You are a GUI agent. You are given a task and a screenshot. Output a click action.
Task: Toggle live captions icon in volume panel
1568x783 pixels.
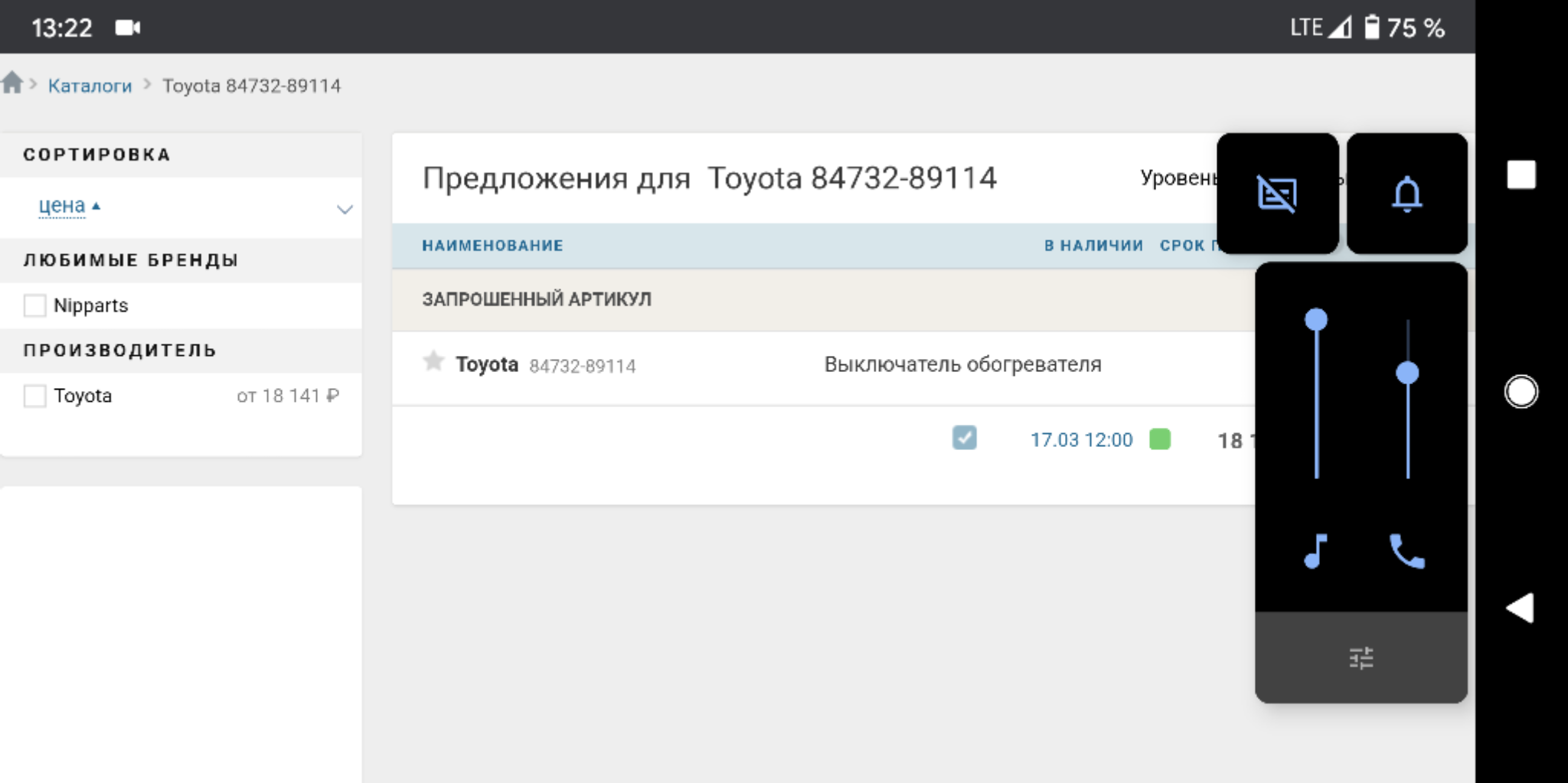1277,194
